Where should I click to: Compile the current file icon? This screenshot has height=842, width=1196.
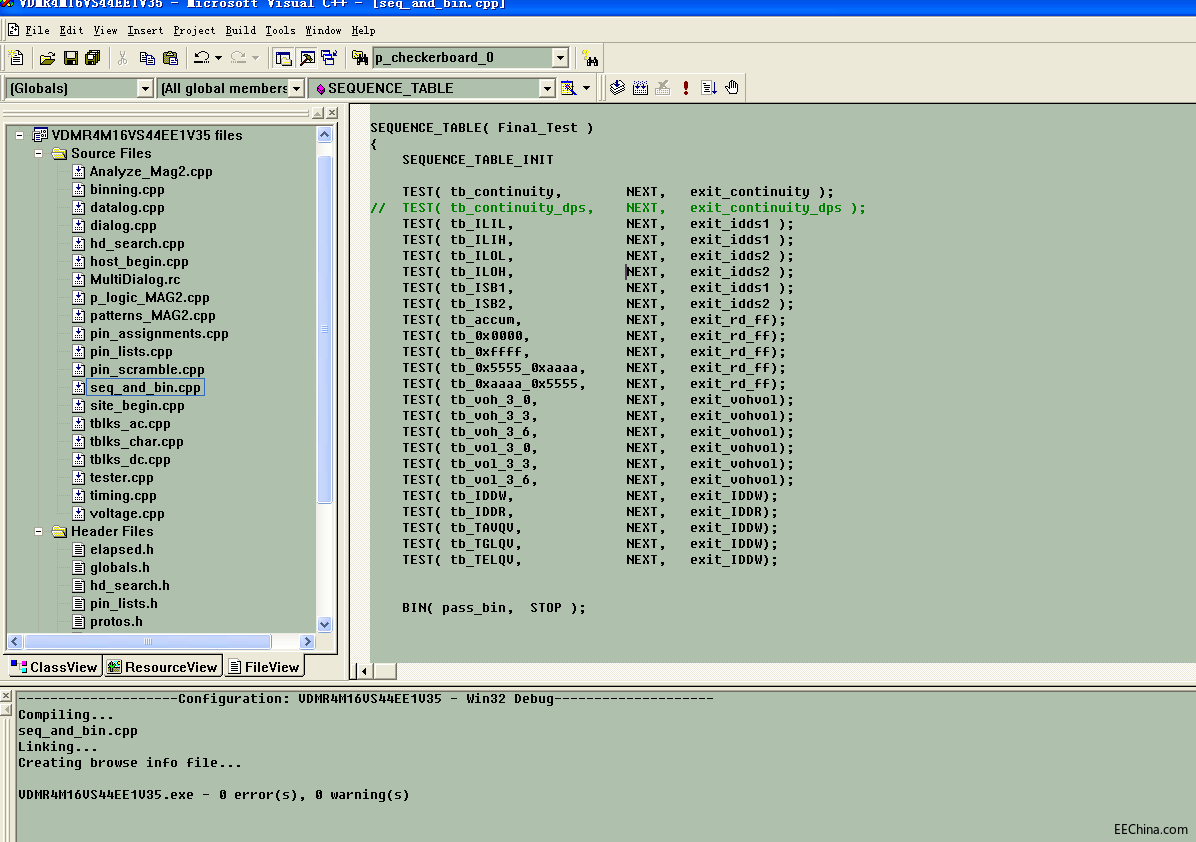pos(617,88)
